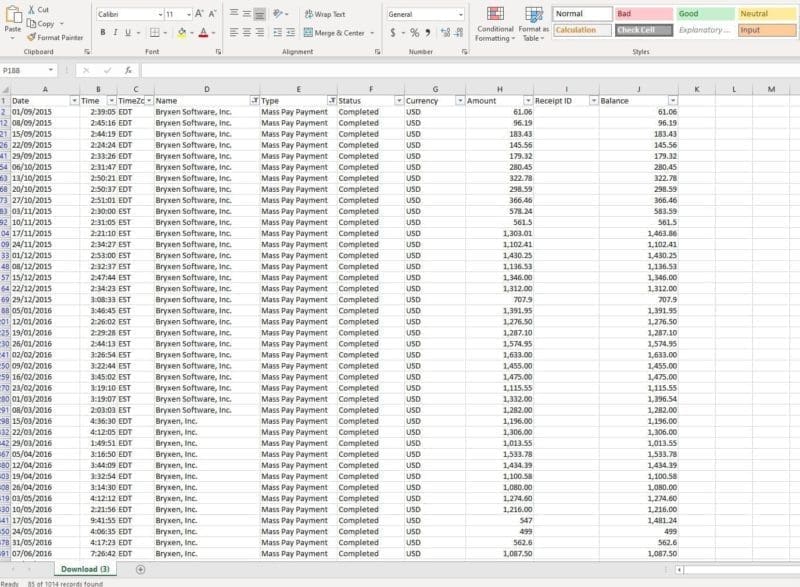The width and height of the screenshot is (800, 587).
Task: Open font size 11 dropdown
Action: [x=189, y=14]
